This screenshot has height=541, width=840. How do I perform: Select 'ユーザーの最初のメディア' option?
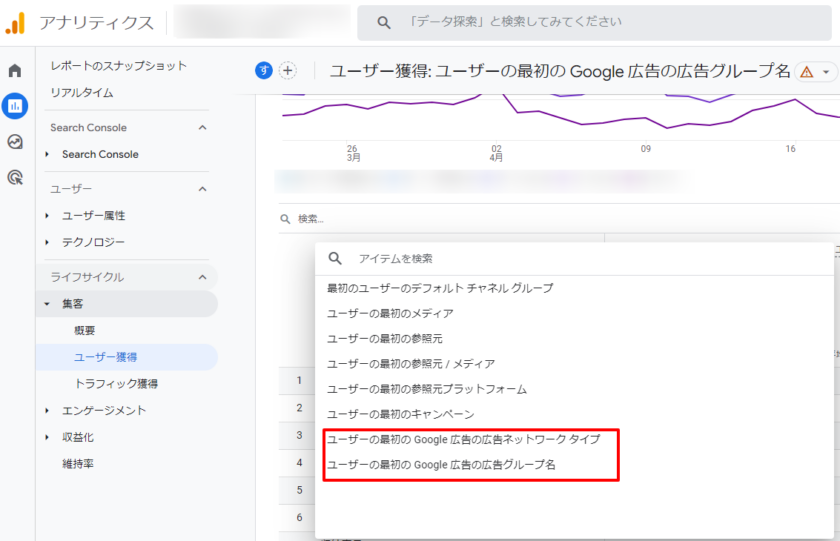click(390, 313)
